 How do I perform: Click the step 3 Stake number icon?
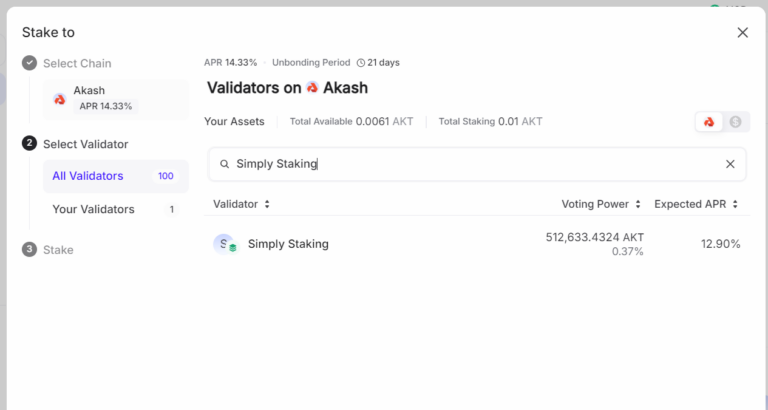click(30, 249)
